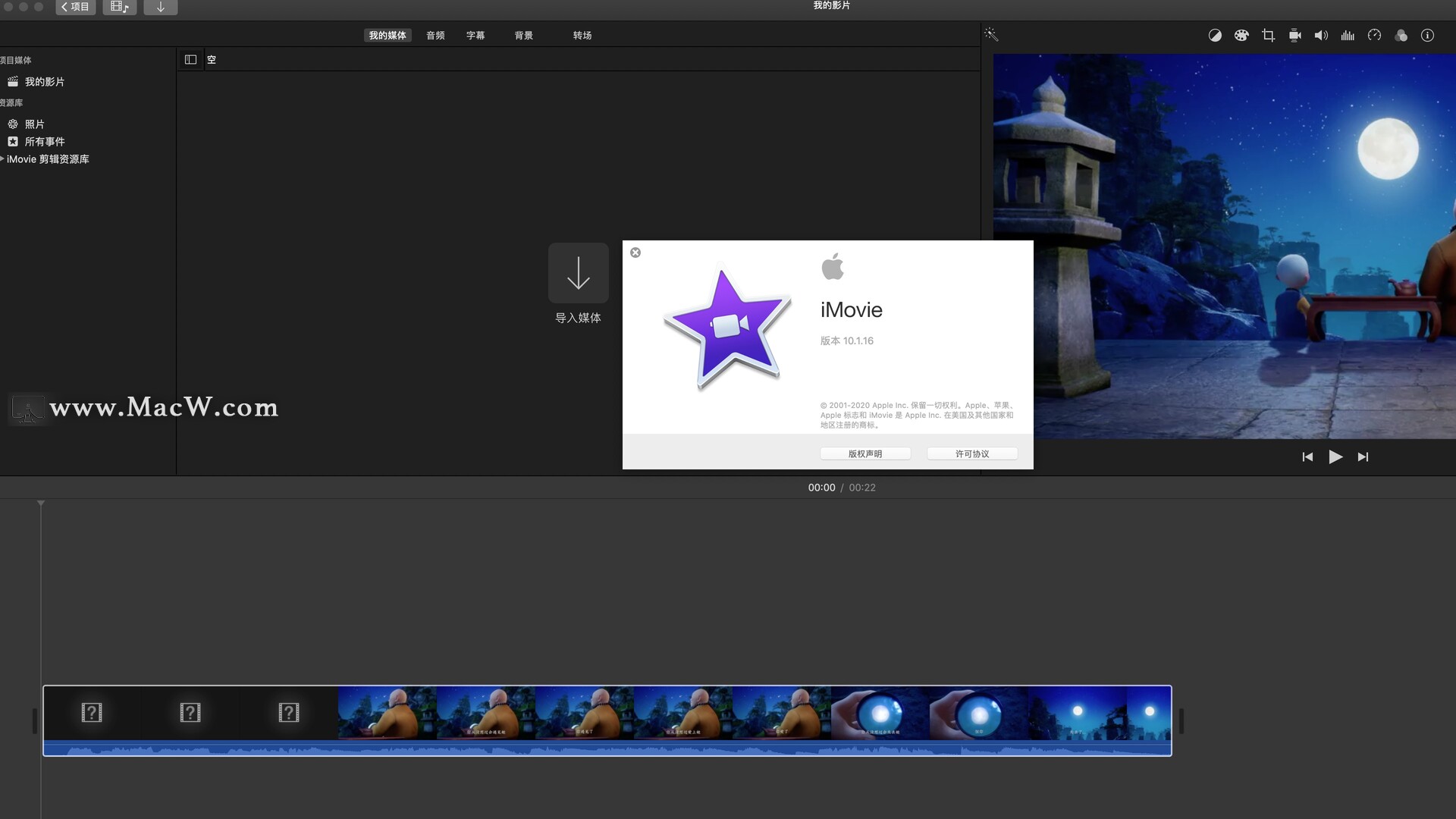Click the 版权声明 button in About dialog
The image size is (1456, 819).
click(x=864, y=453)
